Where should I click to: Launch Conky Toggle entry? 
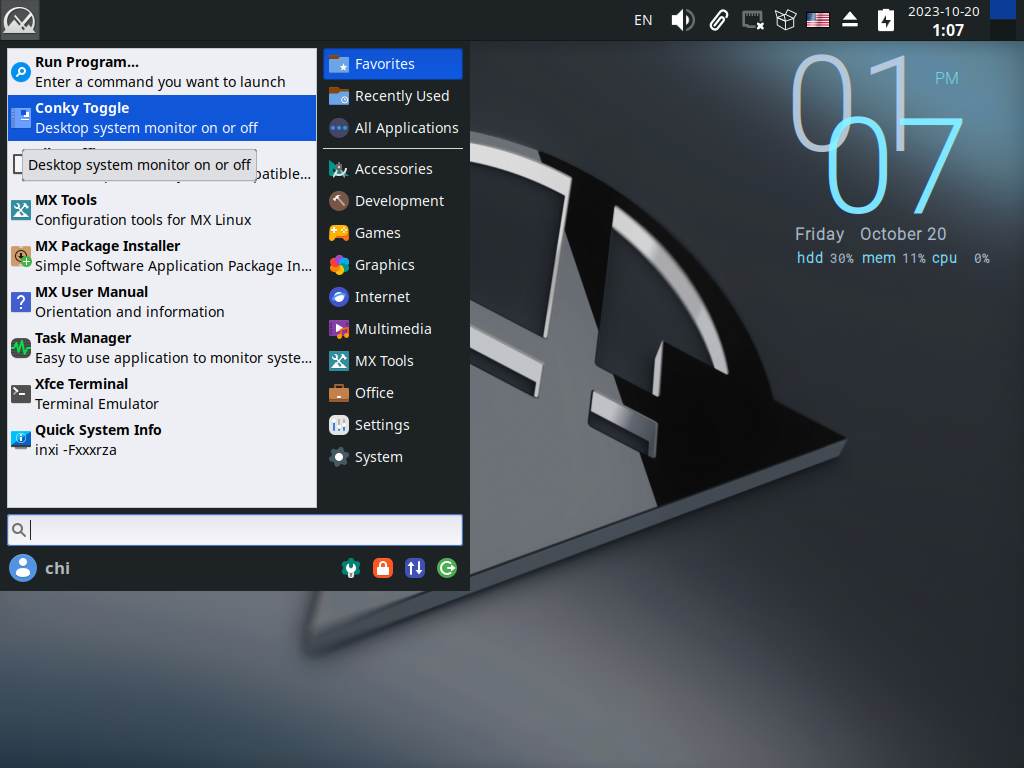pyautogui.click(x=162, y=118)
